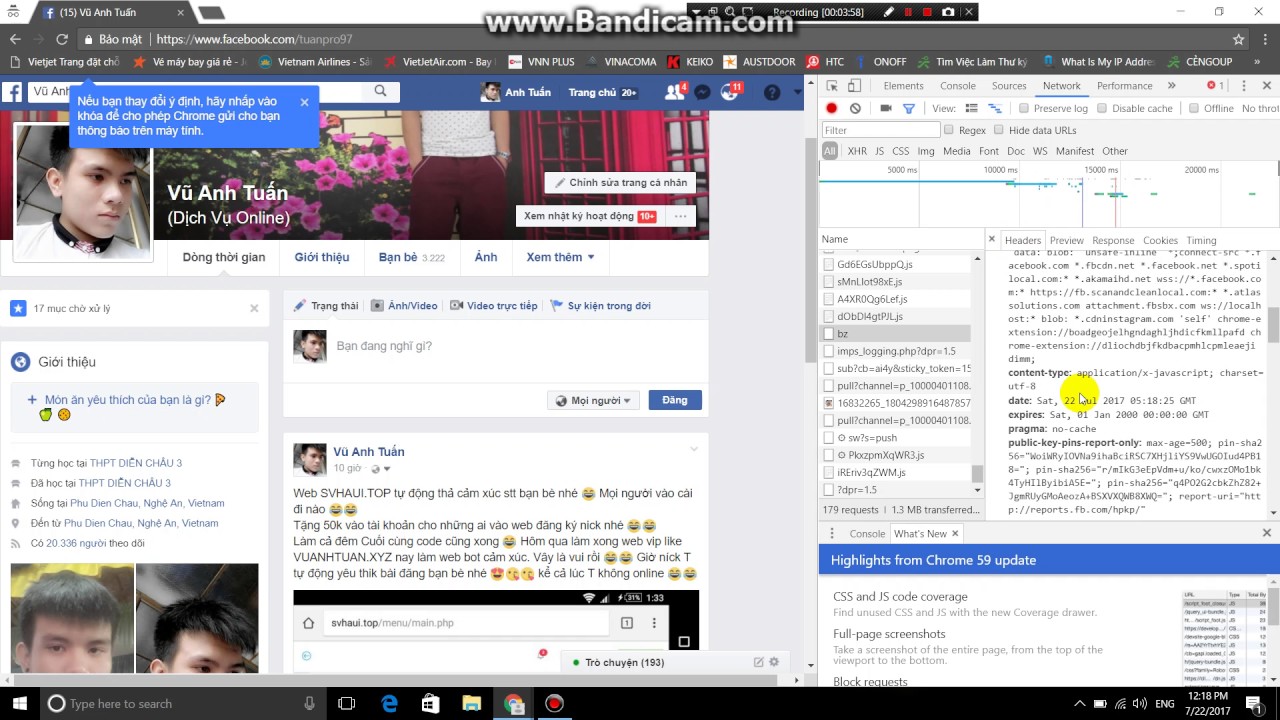Screen dimensions: 1280x720
Task: Open the Messenger messages icon
Action: (x=703, y=92)
